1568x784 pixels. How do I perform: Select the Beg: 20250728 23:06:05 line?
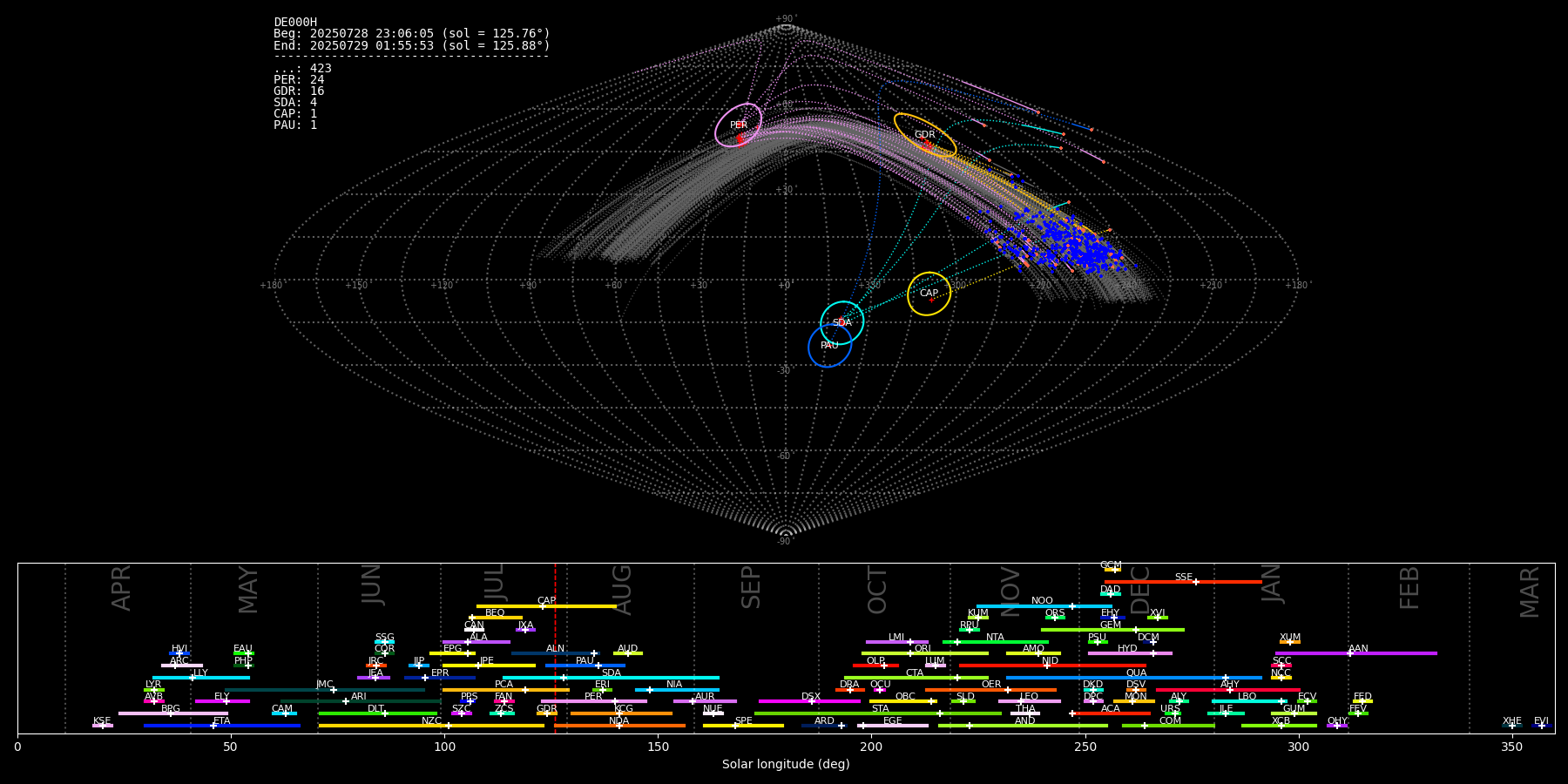coord(412,34)
